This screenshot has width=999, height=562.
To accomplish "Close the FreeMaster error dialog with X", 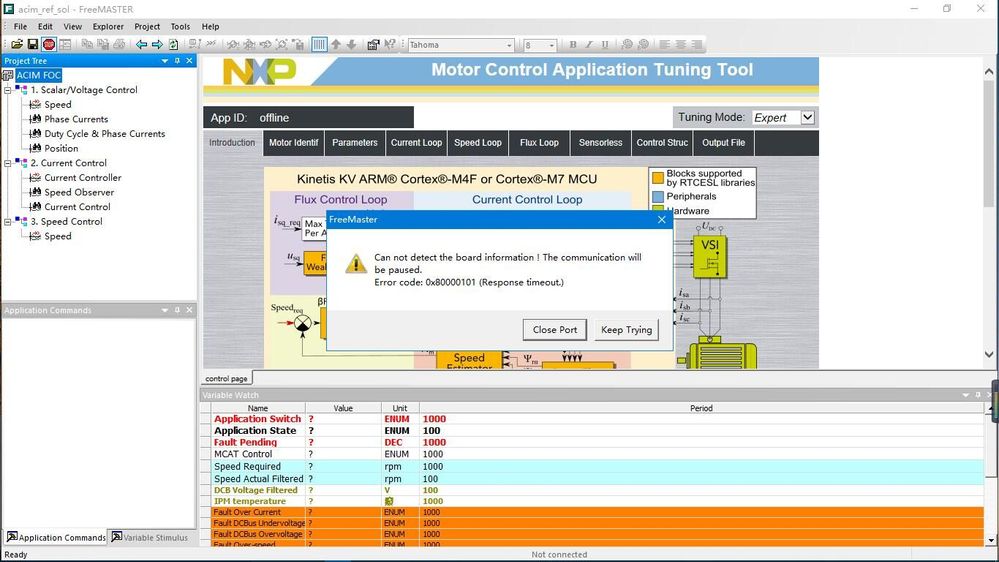I will click(x=662, y=220).
